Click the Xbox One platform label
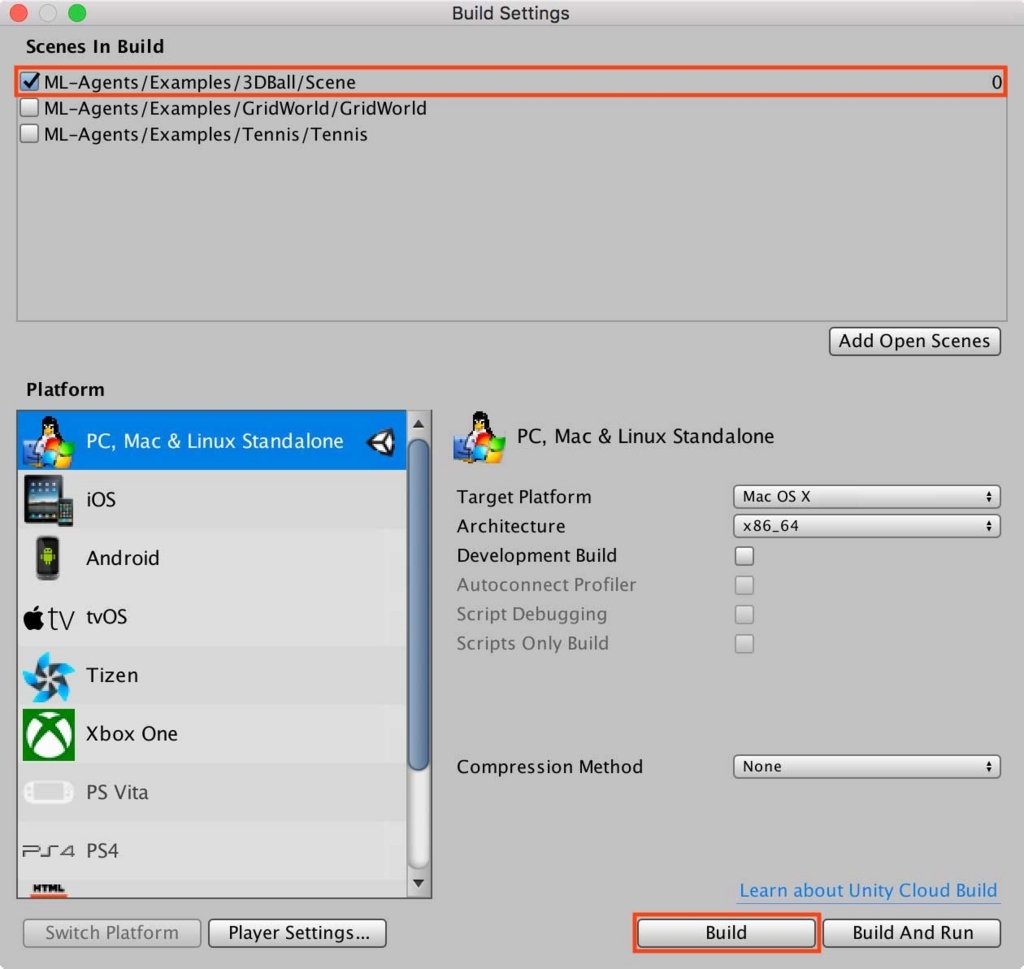This screenshot has height=969, width=1024. 132,735
